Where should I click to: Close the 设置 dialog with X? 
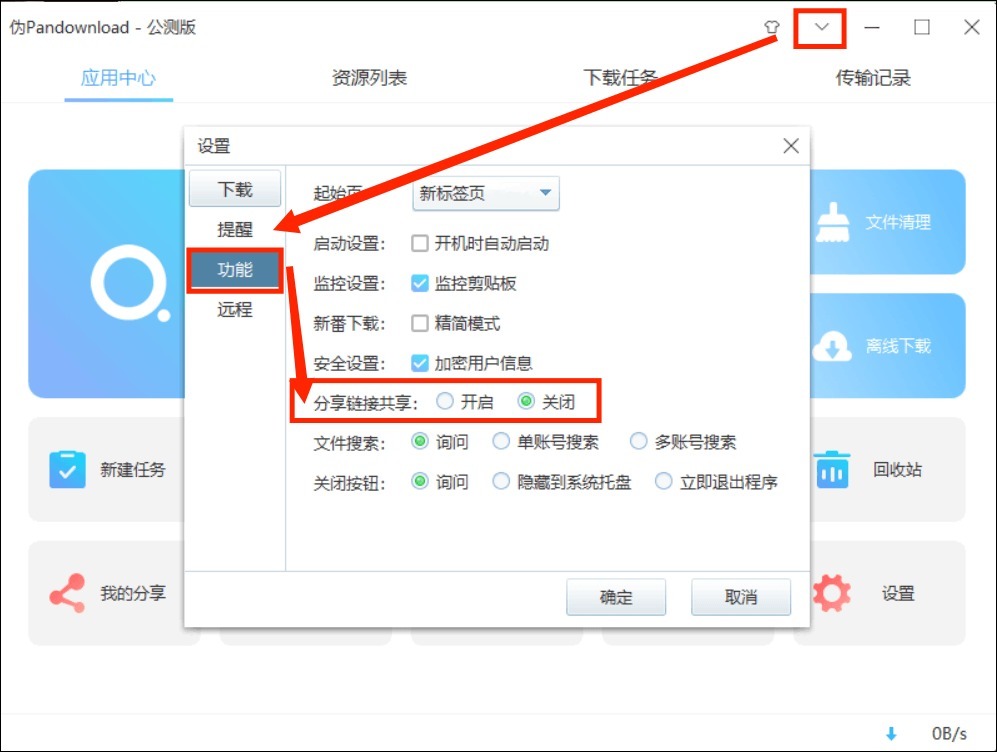[791, 146]
